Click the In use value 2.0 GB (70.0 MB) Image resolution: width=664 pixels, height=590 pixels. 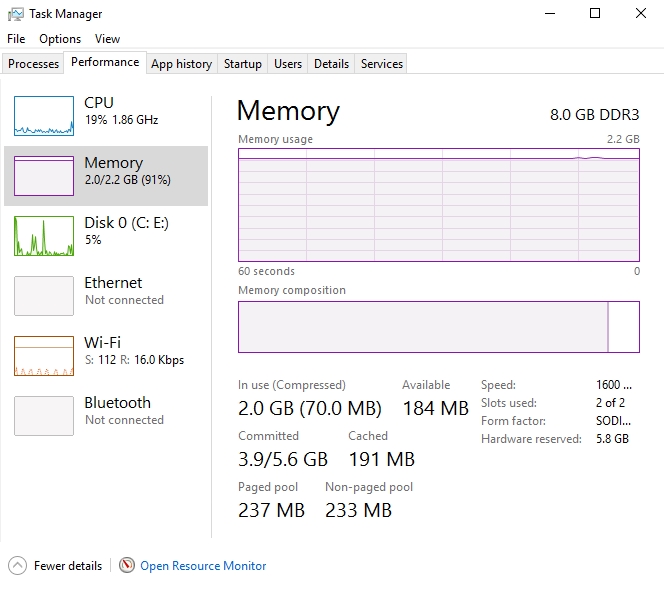coord(310,408)
